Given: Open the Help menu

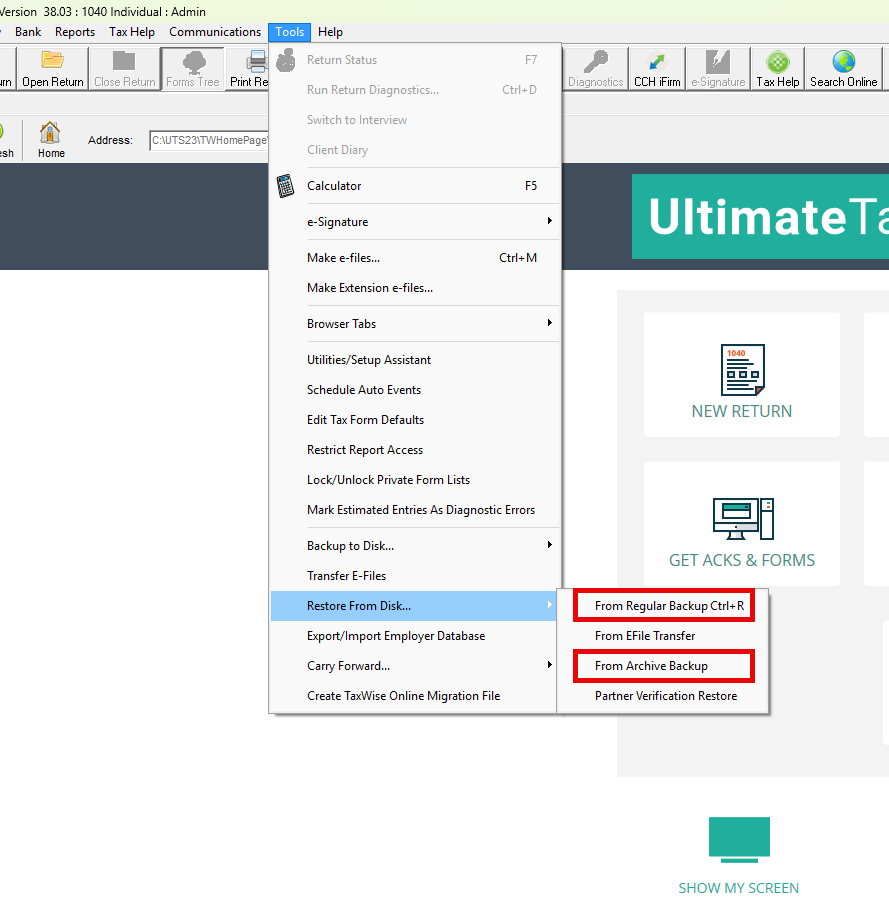Looking at the screenshot, I should (330, 32).
